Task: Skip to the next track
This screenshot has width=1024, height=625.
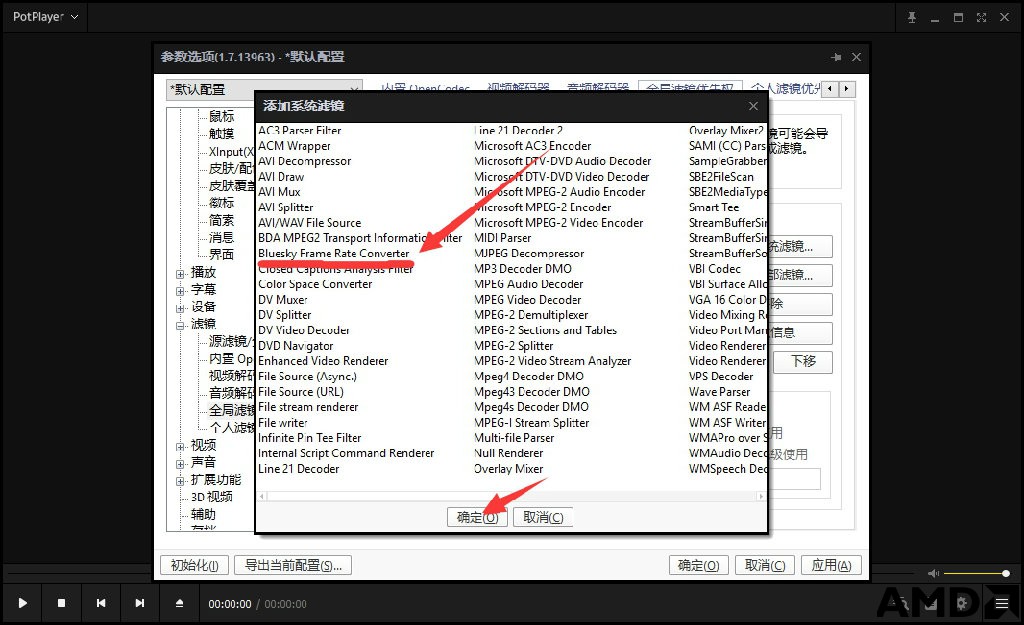Action: tap(140, 603)
